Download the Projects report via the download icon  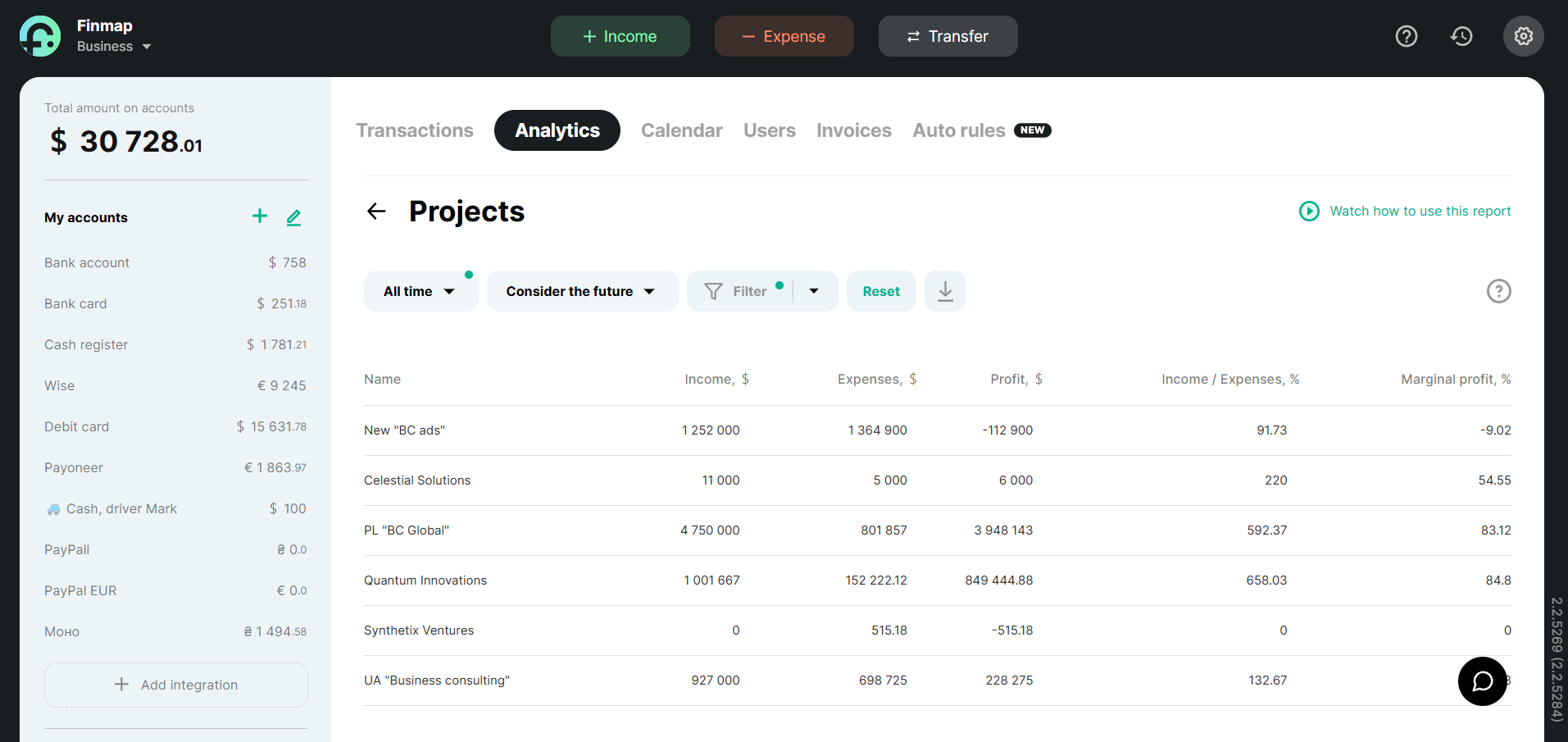pyautogui.click(x=944, y=291)
